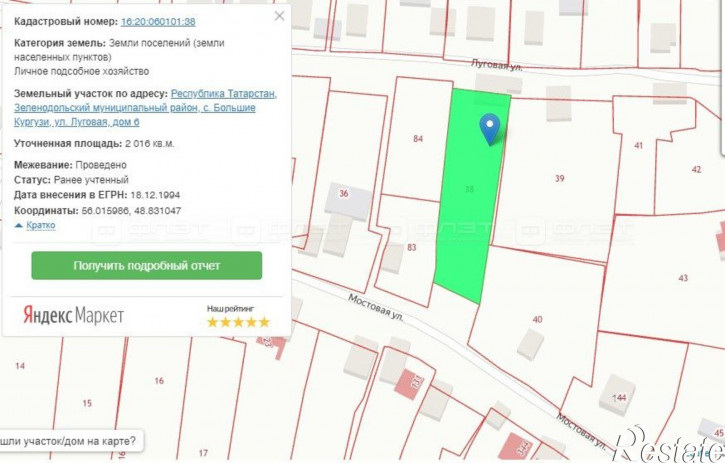
Task: Click the Луговая ул. street label
Action: [x=497, y=65]
